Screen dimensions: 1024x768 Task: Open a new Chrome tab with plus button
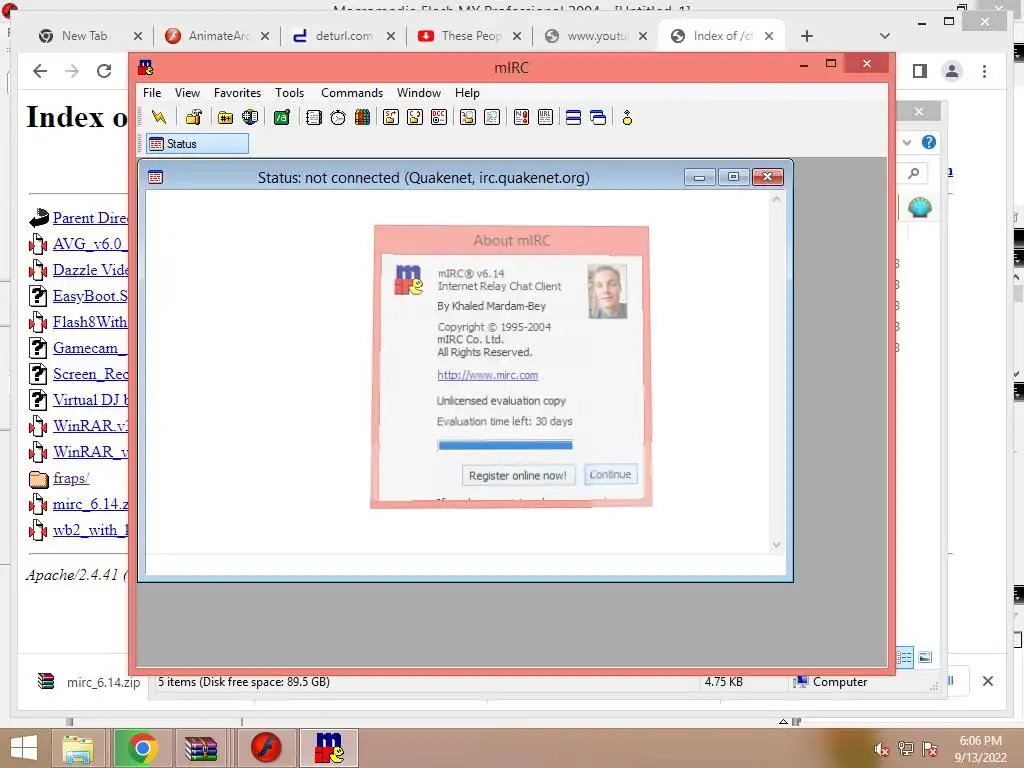click(807, 36)
